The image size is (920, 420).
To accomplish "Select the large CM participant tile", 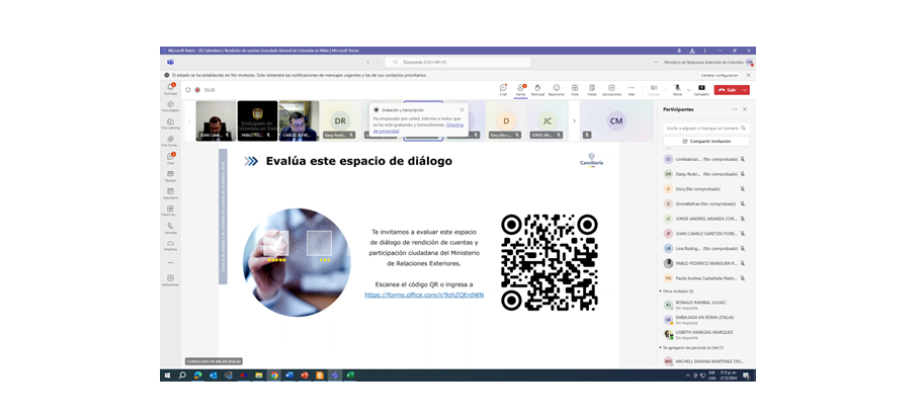I will point(616,120).
